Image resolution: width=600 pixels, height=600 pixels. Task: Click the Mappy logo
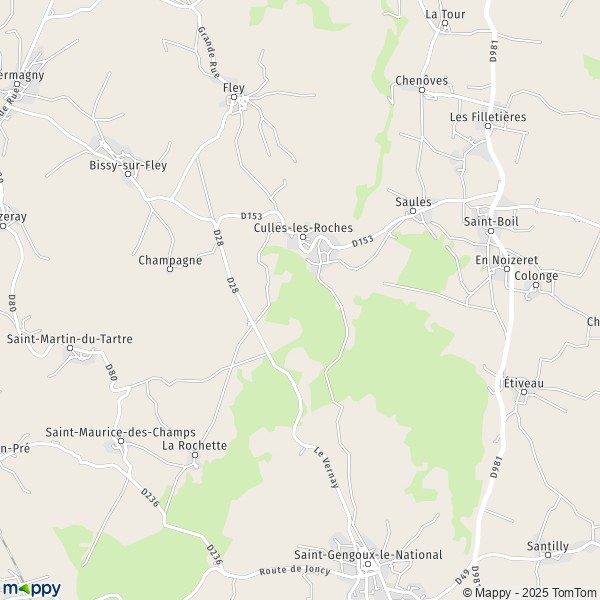(31, 589)
